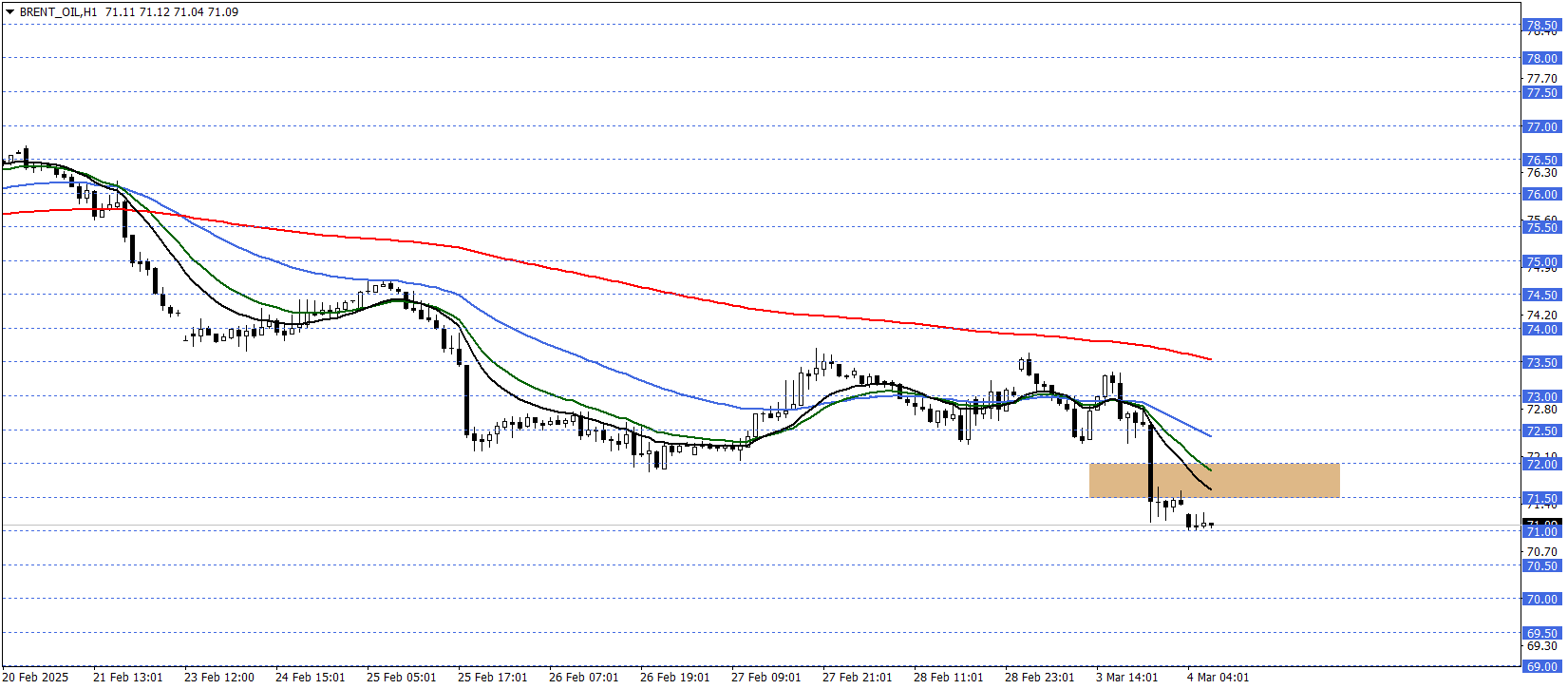Click the 25 Feb 17:01 time label
This screenshot has height=689, width=1568.
point(493,678)
